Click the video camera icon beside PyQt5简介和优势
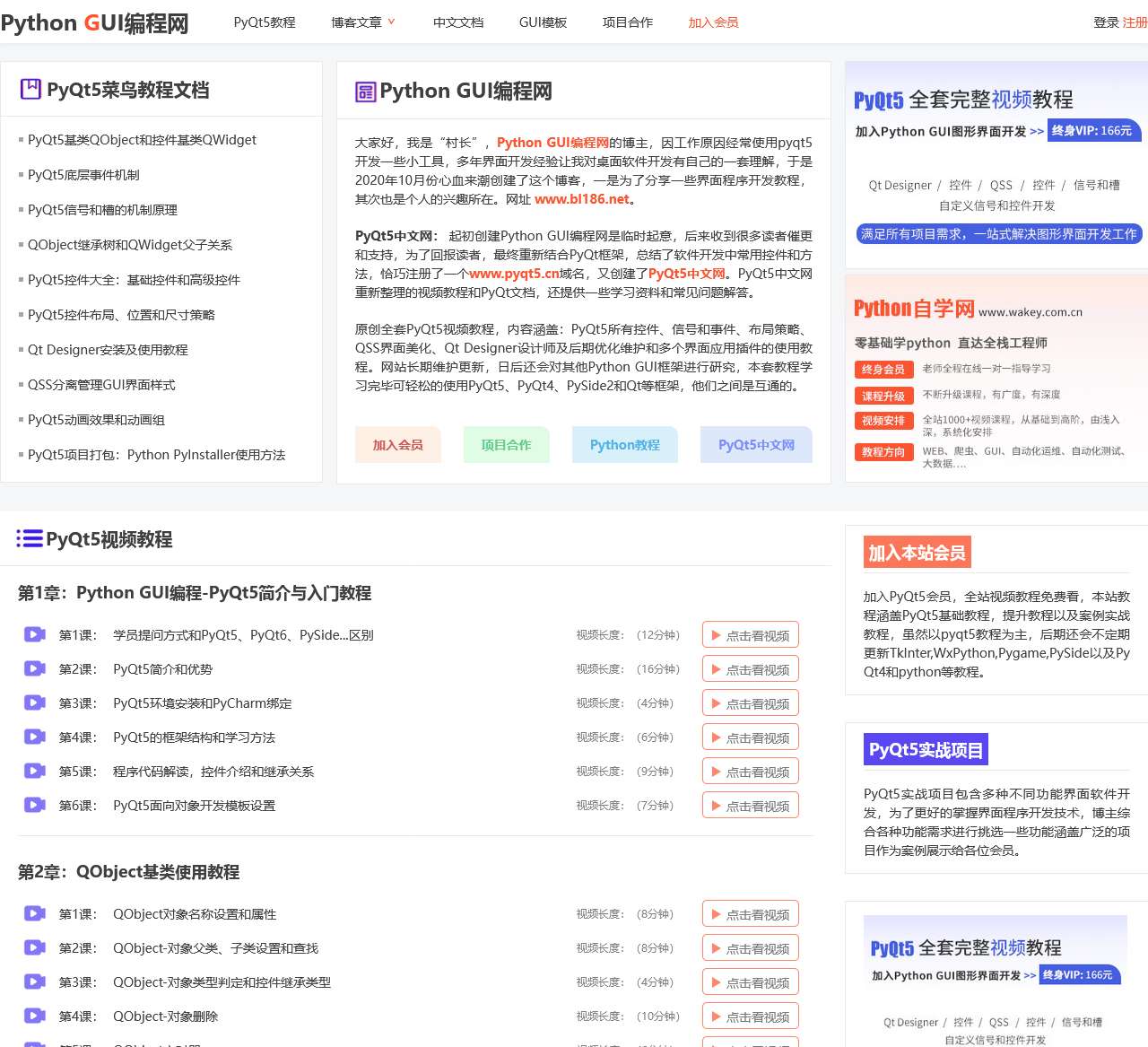Image resolution: width=1148 pixels, height=1047 pixels. point(34,668)
